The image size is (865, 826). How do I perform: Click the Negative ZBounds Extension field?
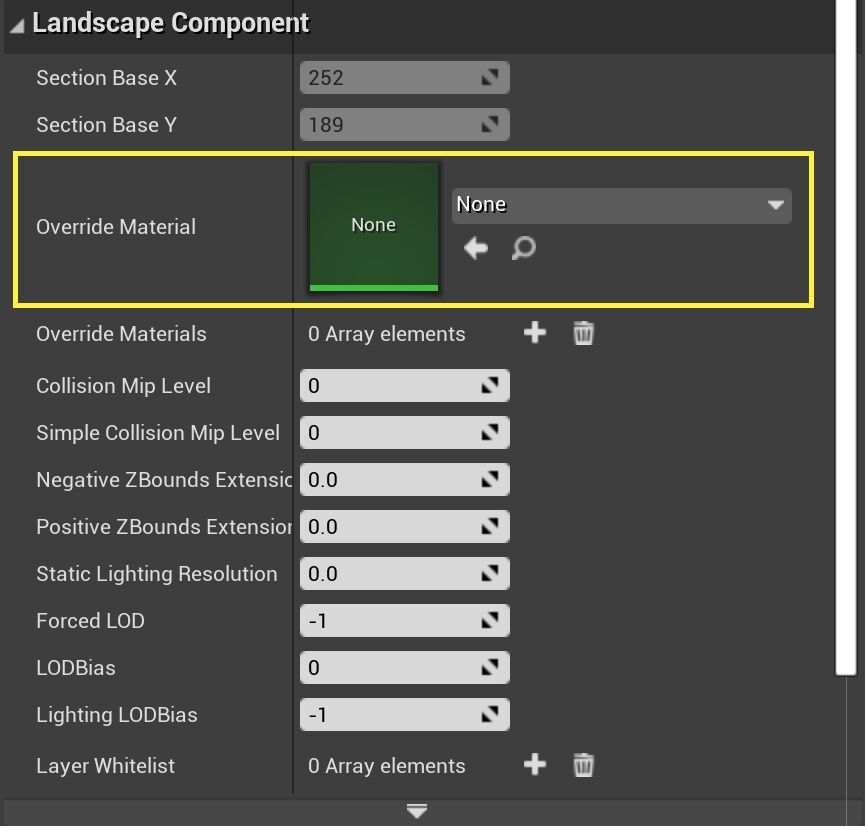click(390, 480)
